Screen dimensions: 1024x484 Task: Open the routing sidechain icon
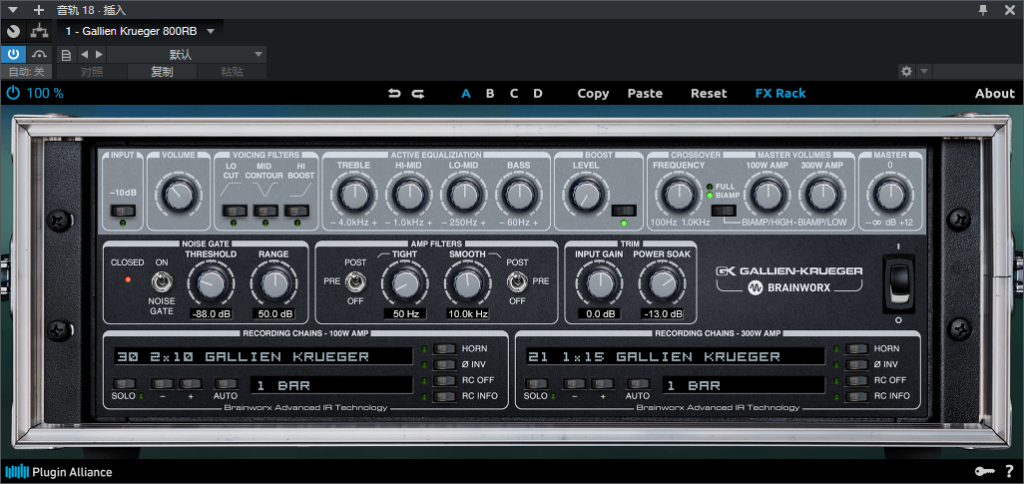39,31
